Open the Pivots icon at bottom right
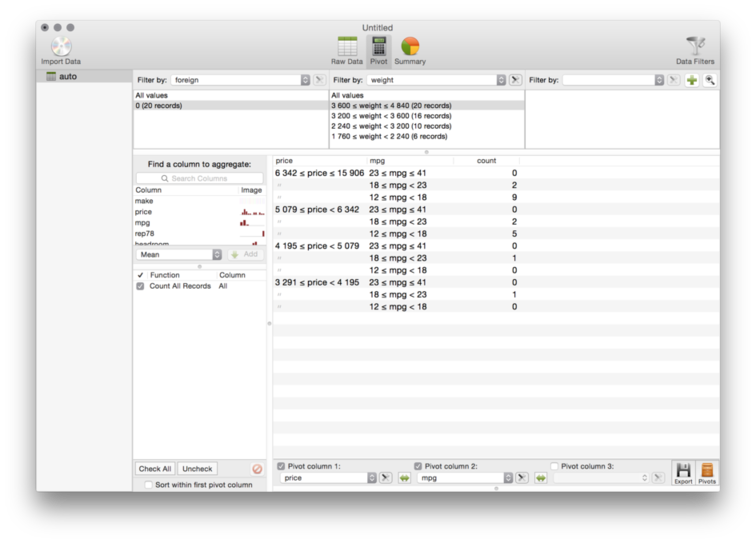This screenshot has width=756, height=543. tap(707, 472)
